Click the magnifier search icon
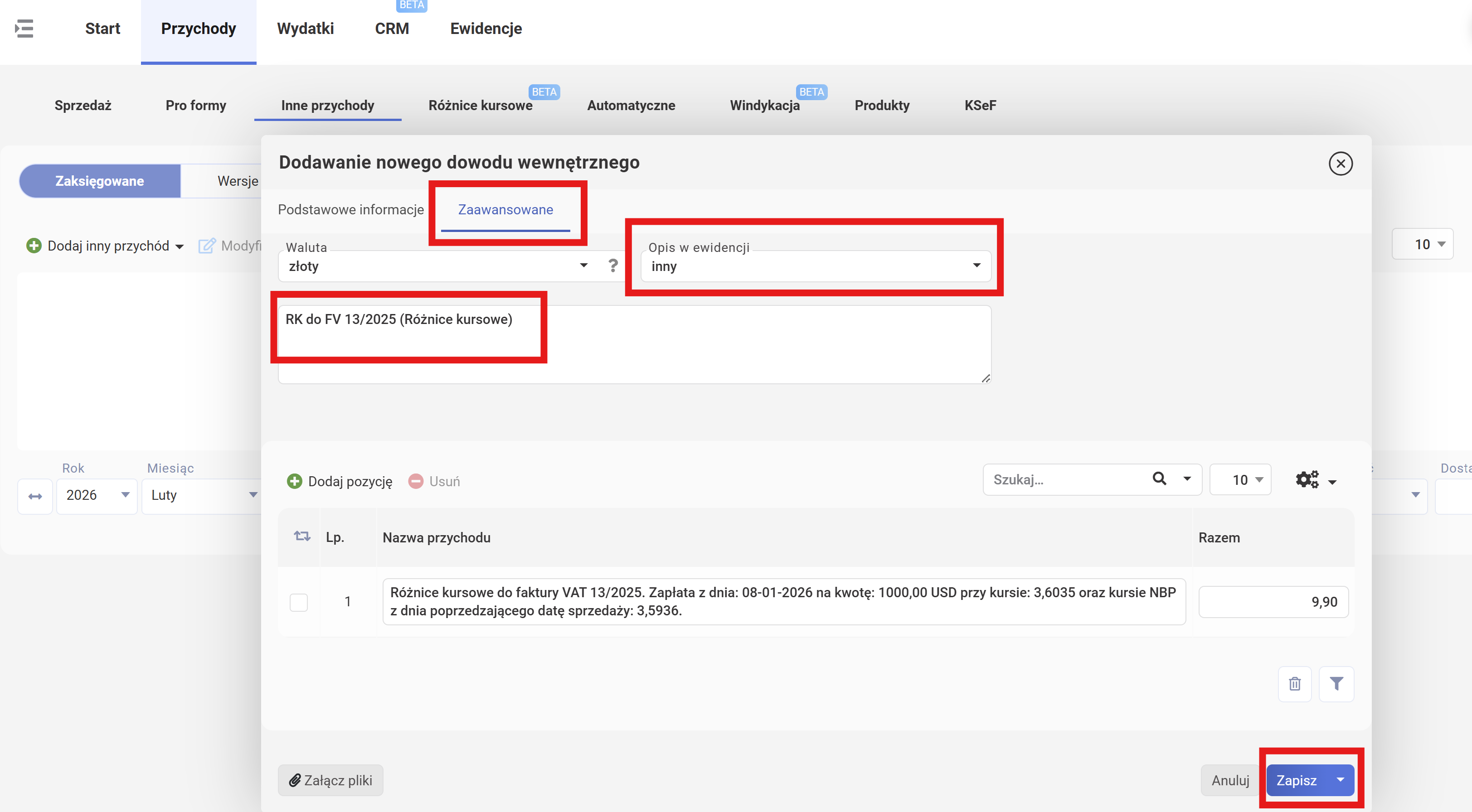Screen dimensions: 1472x812 click(1159, 479)
